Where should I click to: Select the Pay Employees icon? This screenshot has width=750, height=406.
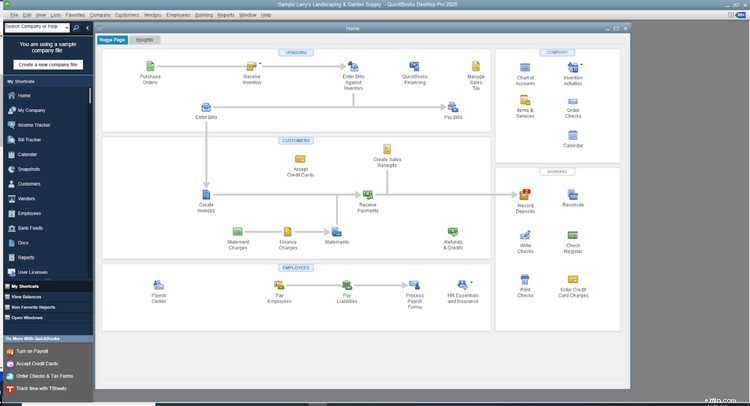click(281, 286)
